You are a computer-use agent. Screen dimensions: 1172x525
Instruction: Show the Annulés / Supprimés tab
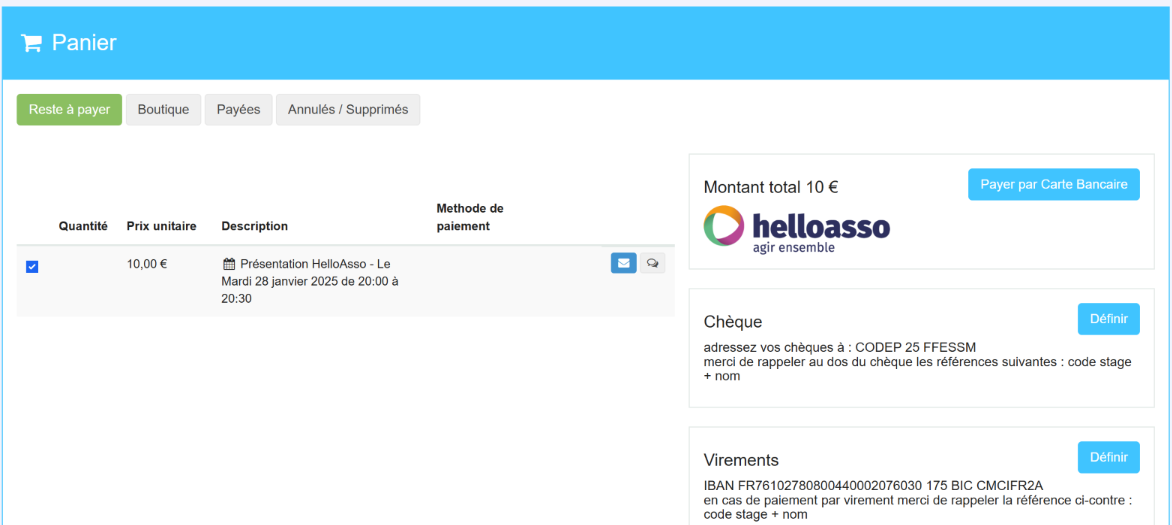tap(348, 110)
